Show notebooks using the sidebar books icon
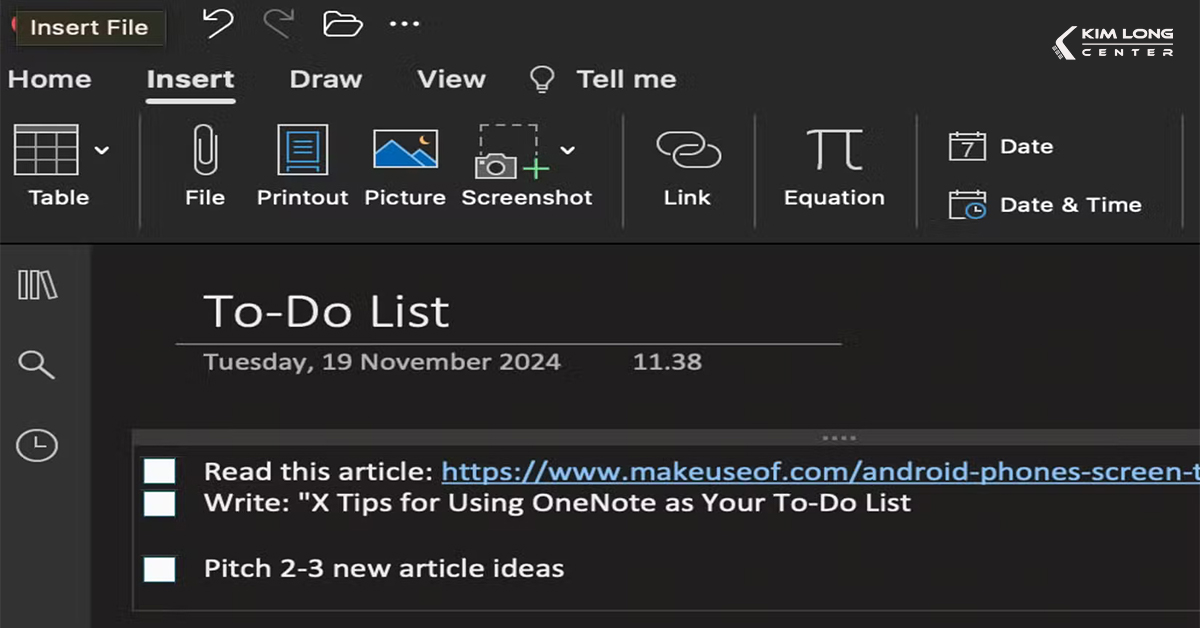 pos(38,285)
